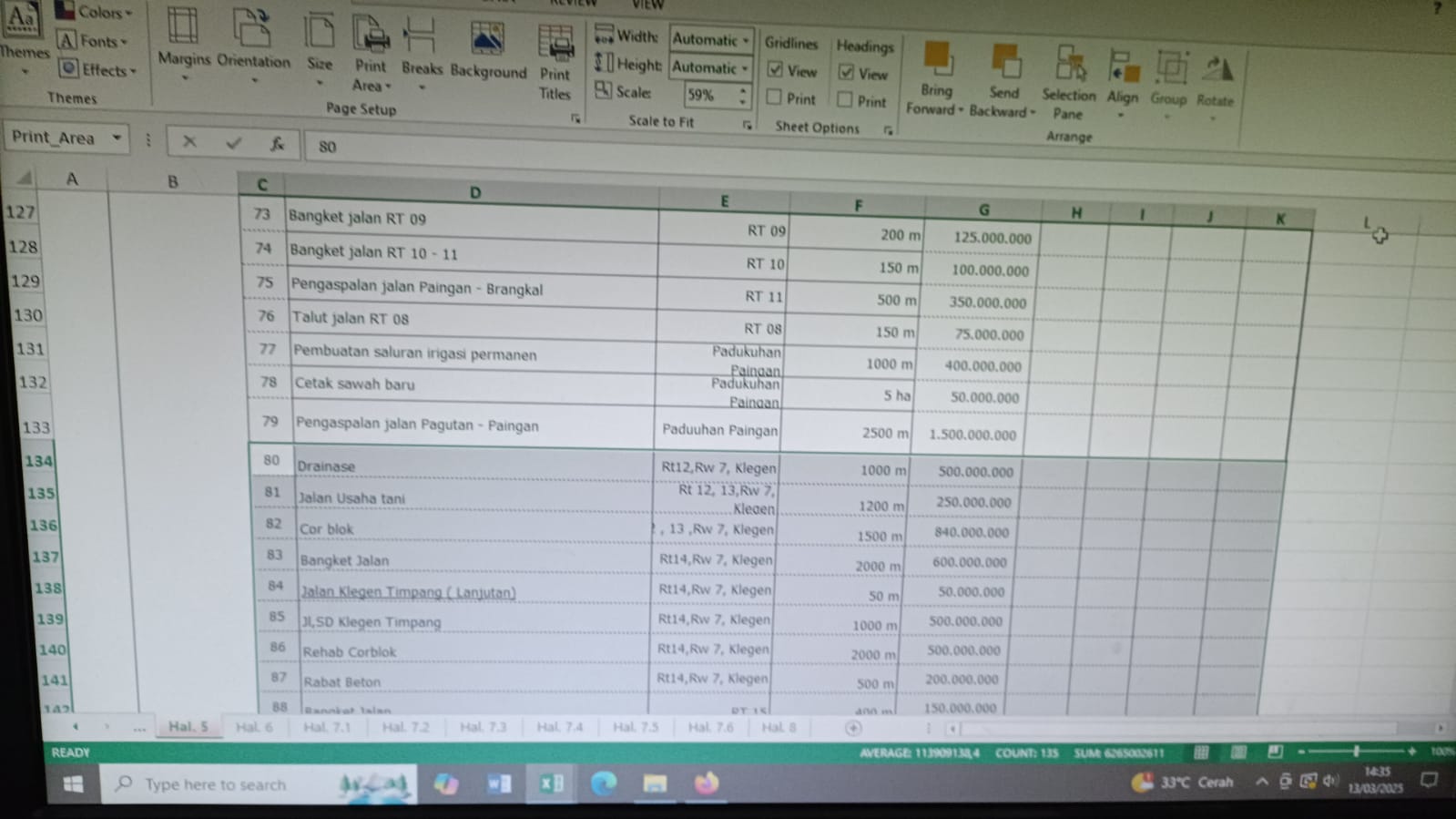Switch to Hal. 5 sheet tab
The height and width of the screenshot is (819, 1456).
188,726
